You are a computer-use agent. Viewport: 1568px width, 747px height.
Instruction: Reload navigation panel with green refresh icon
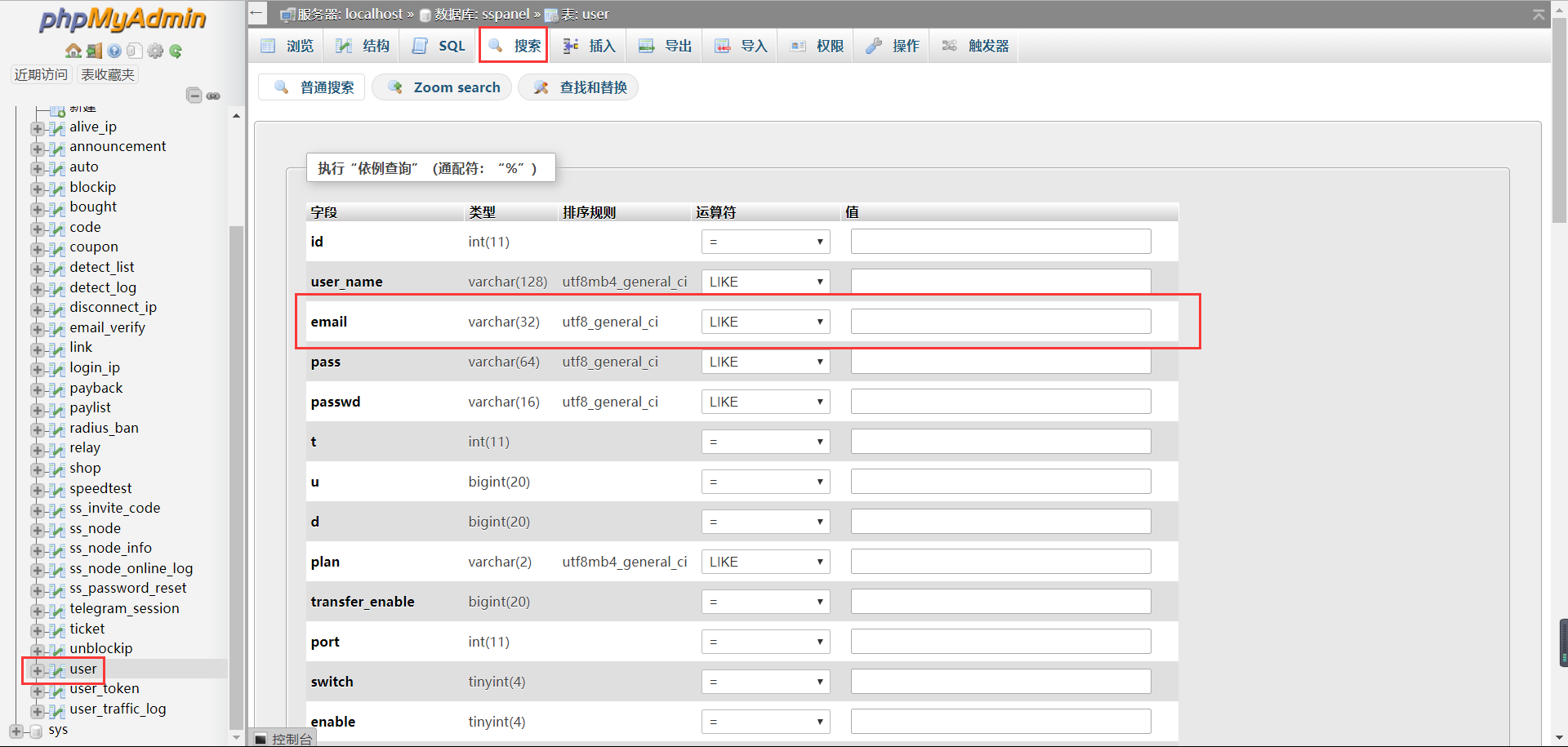pos(176,51)
